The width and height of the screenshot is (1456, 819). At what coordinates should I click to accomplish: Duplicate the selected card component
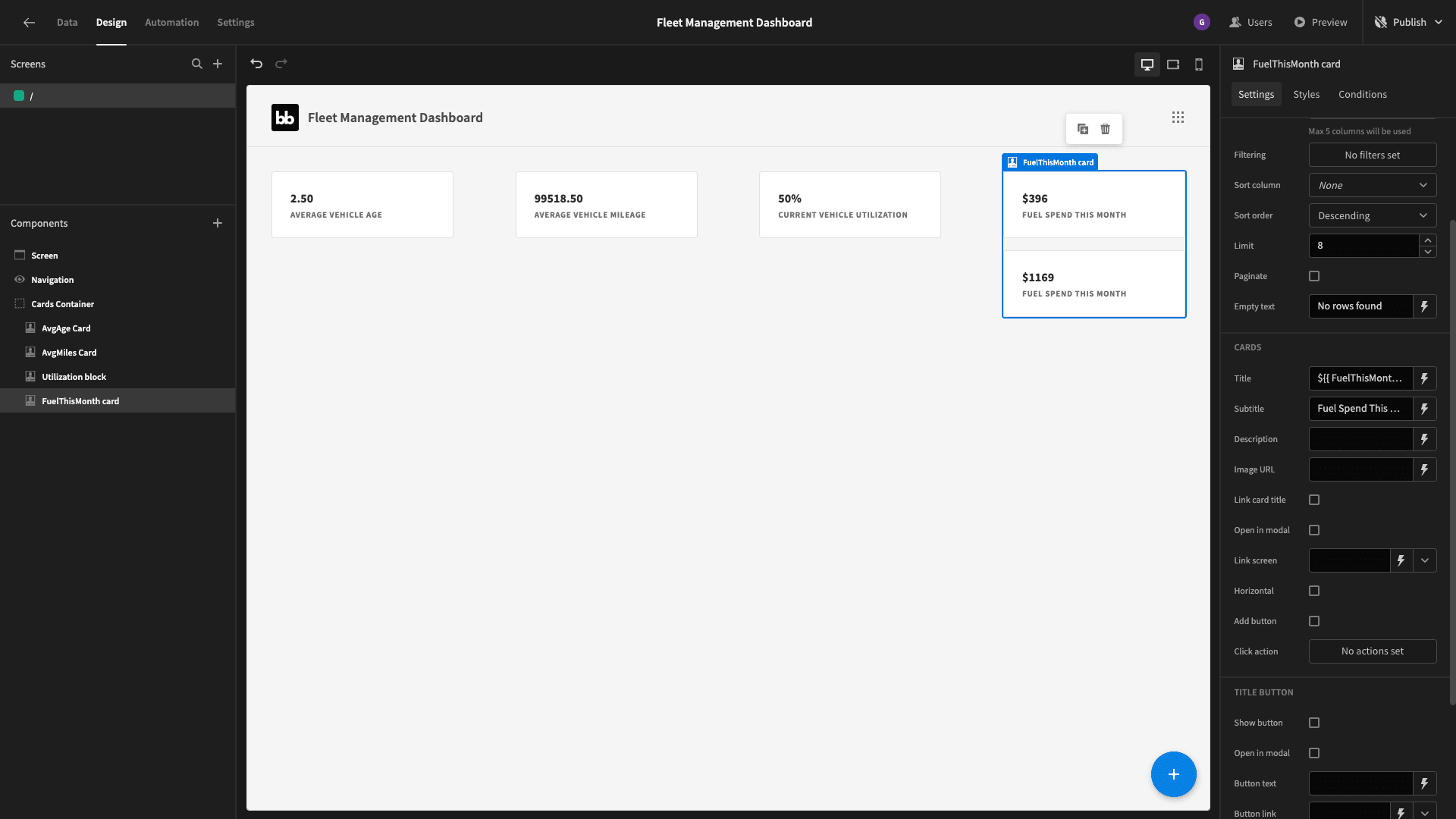click(x=1083, y=129)
